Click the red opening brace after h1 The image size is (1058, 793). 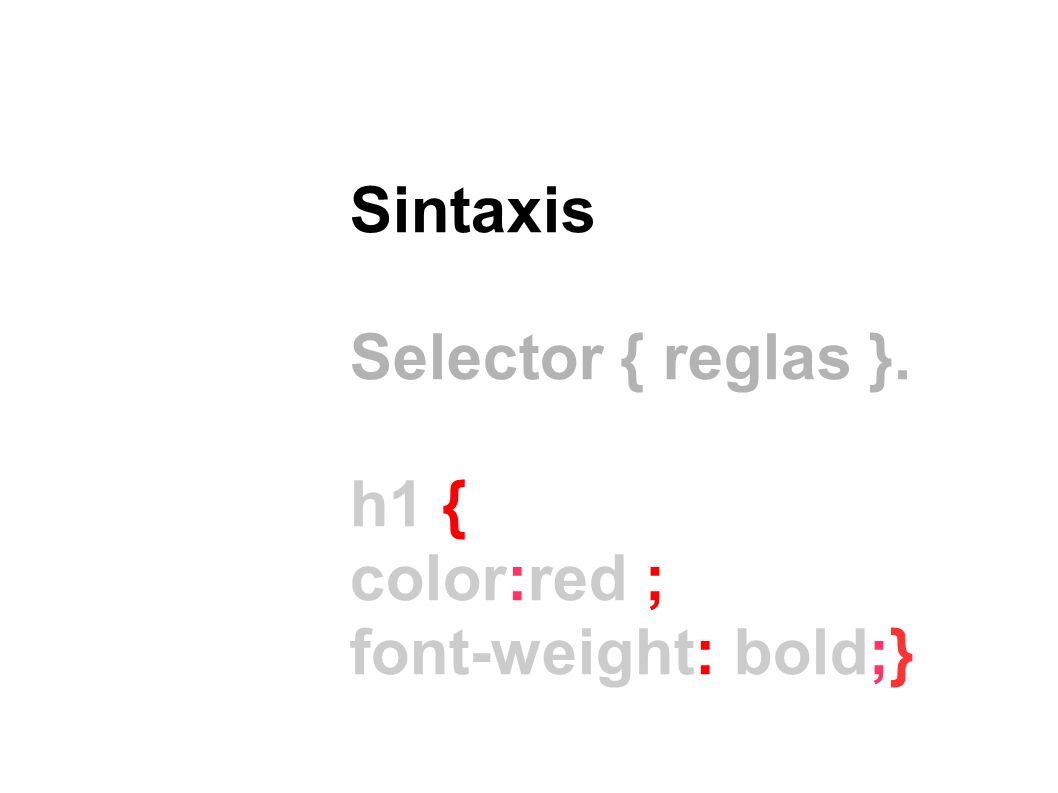454,510
